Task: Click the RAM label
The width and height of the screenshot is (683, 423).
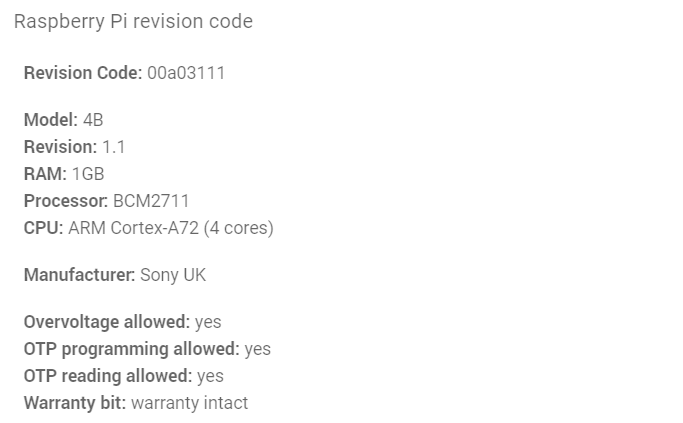Action: click(x=45, y=174)
